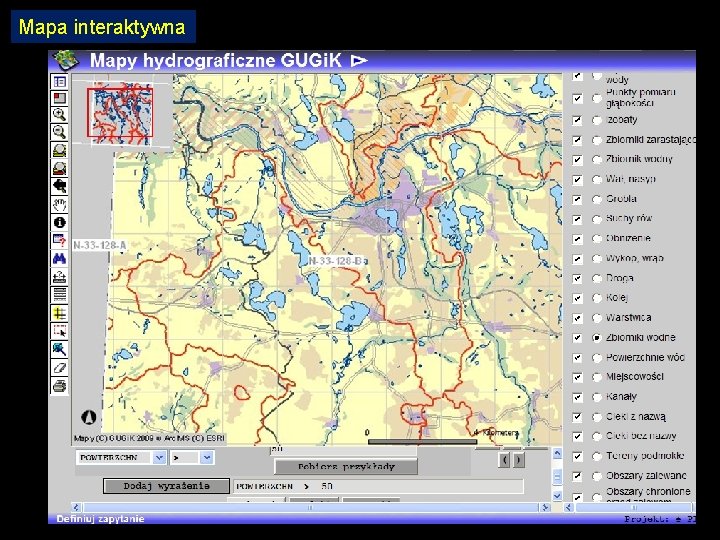The width and height of the screenshot is (720, 540).
Task: Go back to previous extent icon
Action: coord(60,186)
